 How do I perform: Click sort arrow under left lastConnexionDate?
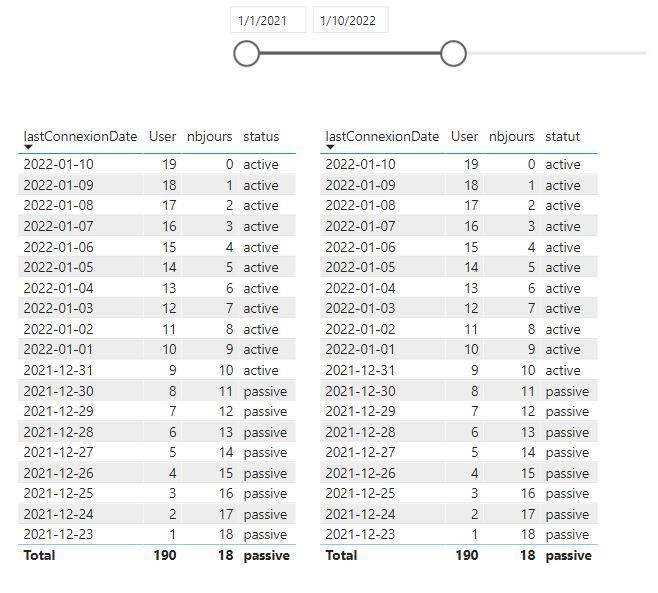point(28,147)
